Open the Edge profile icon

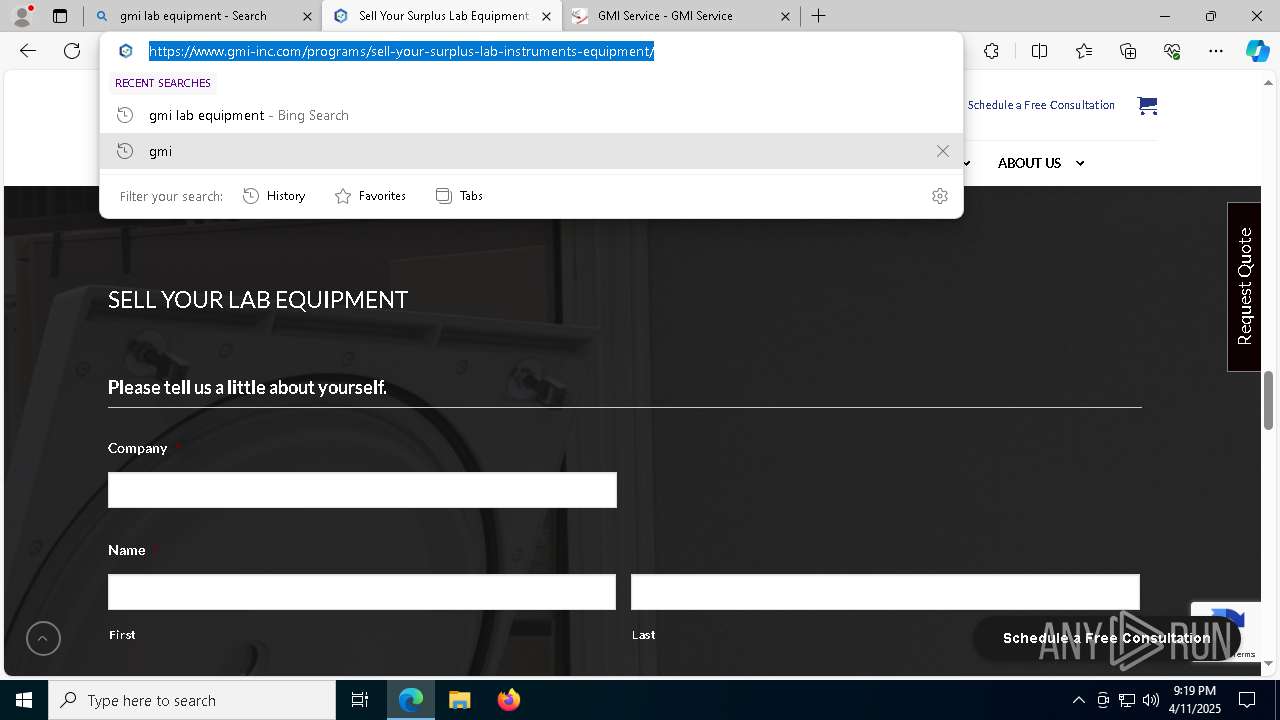(x=22, y=15)
